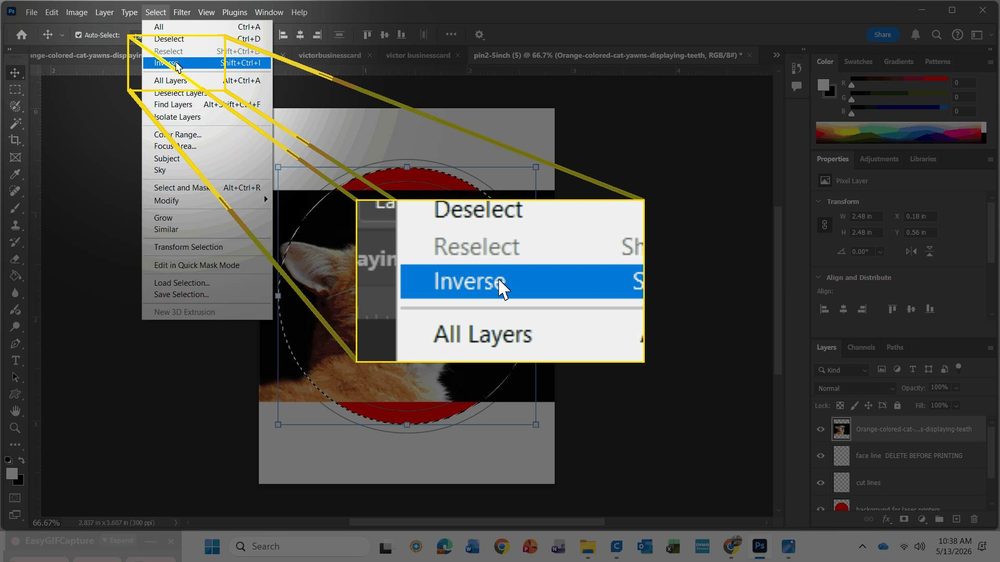
Task: Select the Eraser tool
Action: [x=15, y=259]
